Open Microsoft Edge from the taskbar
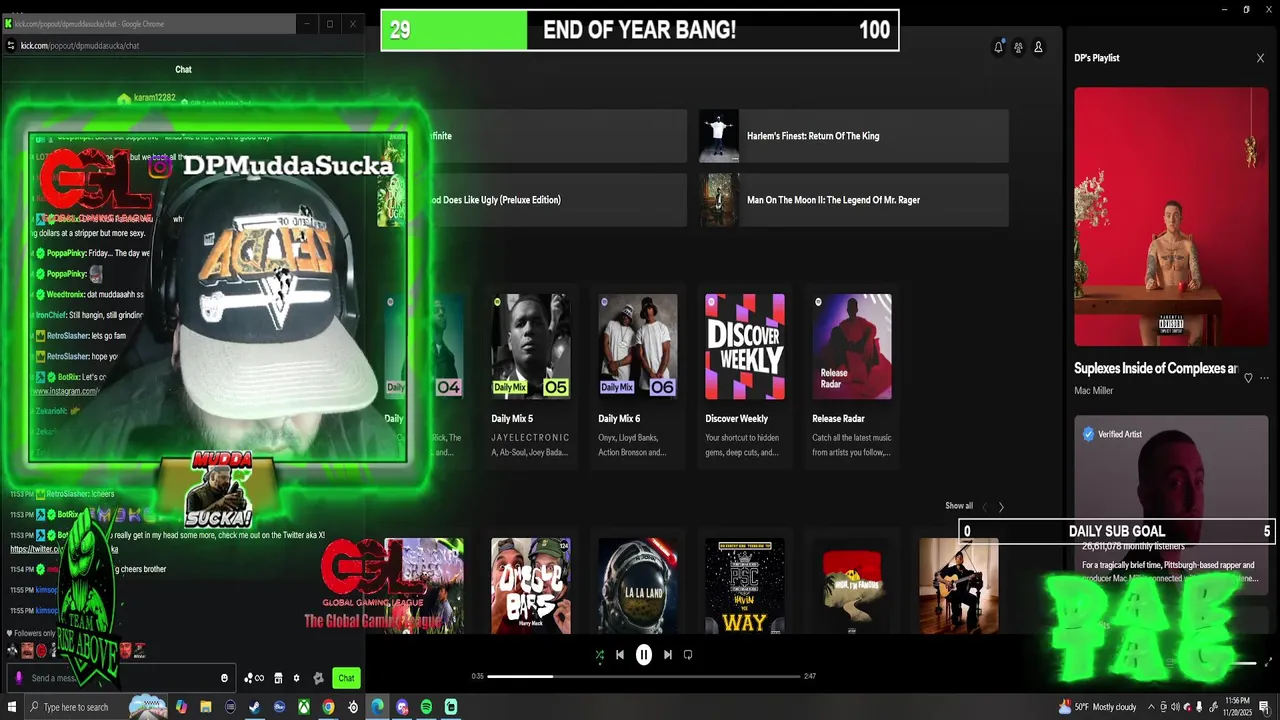 377,707
